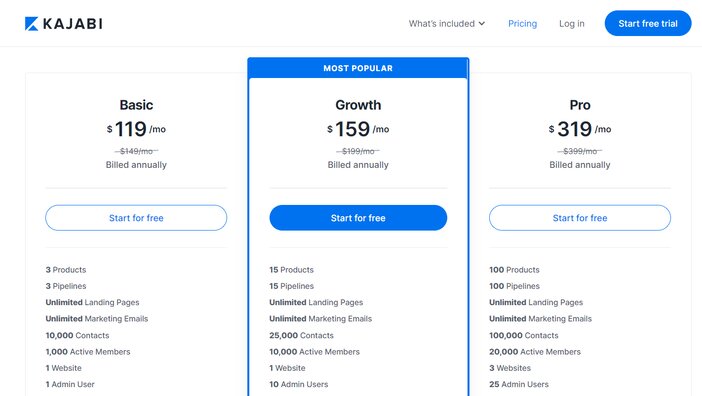Click the 15 Pipelines feature

point(291,286)
